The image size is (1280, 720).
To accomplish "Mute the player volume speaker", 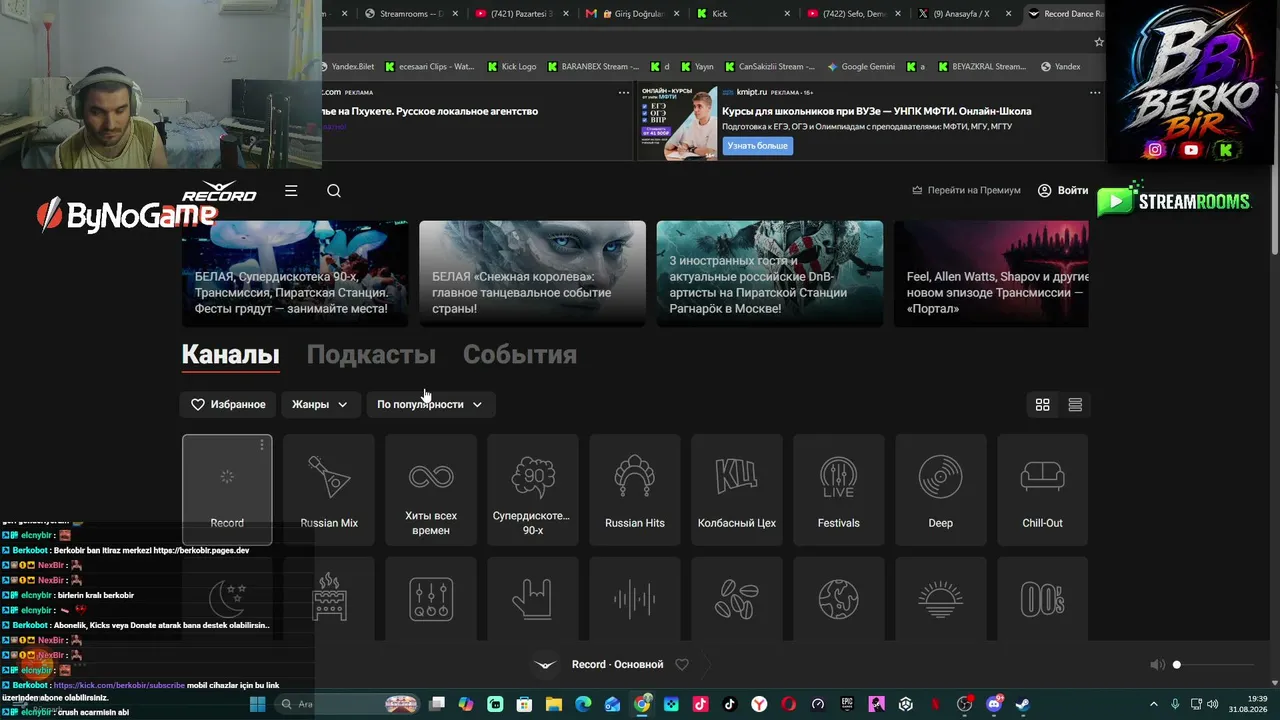I will pos(1157,664).
